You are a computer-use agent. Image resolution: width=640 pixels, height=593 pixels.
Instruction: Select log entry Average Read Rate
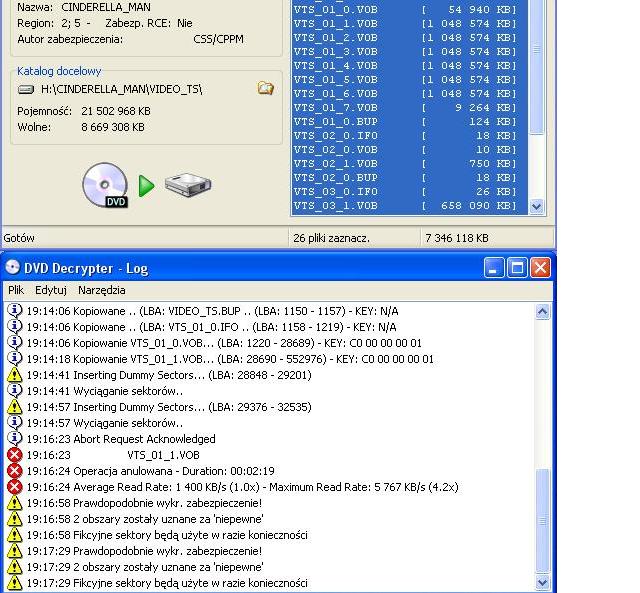242,487
